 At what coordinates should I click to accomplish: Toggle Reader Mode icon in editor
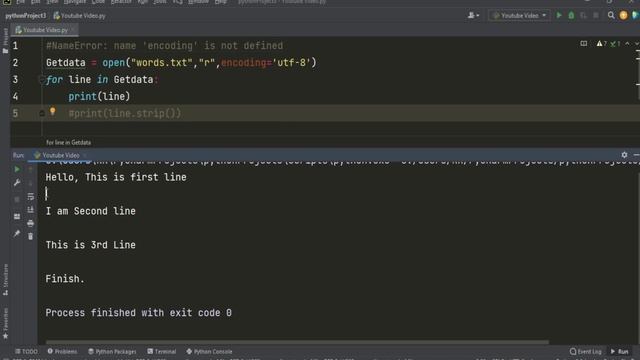(x=584, y=44)
